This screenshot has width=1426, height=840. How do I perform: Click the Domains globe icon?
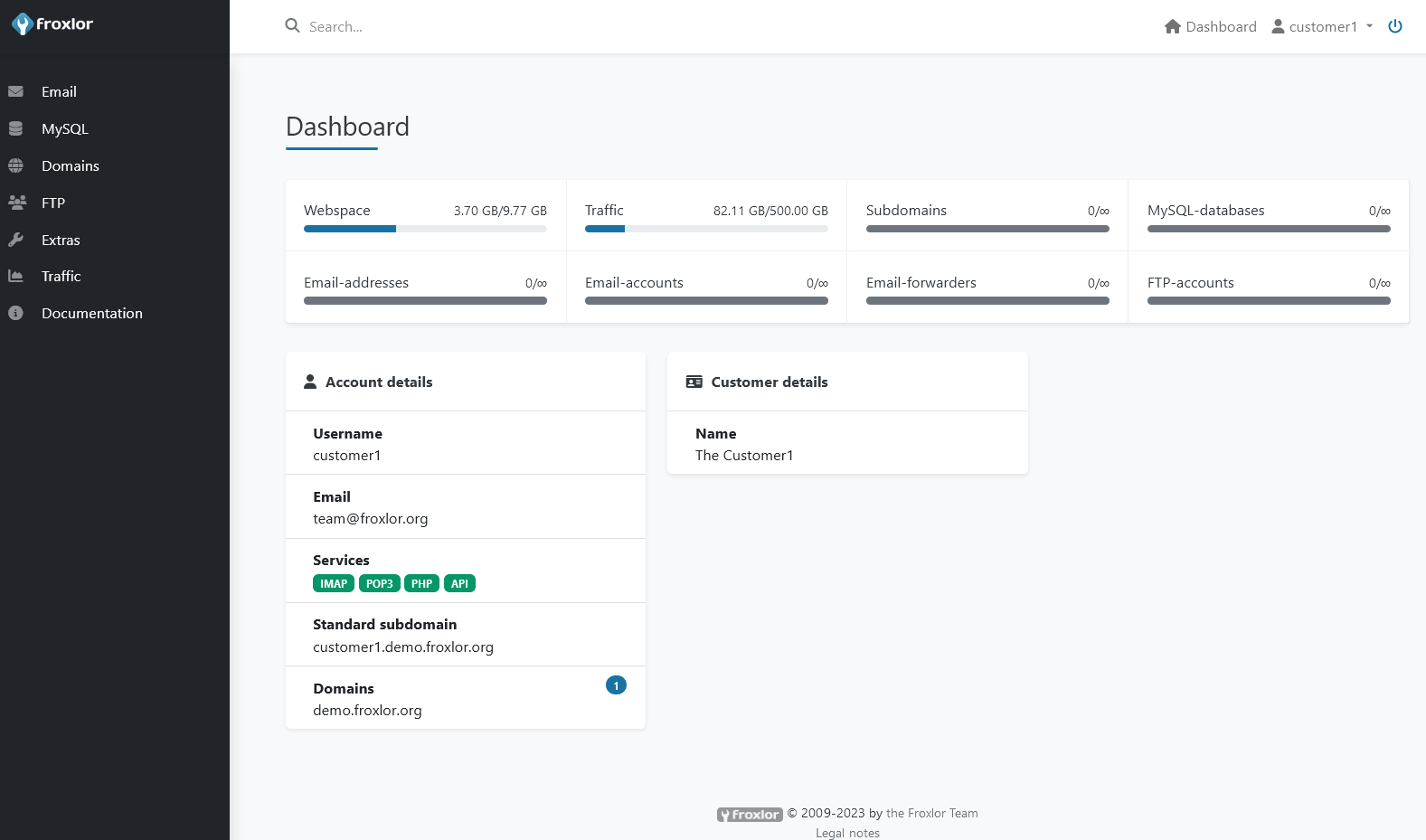point(15,165)
